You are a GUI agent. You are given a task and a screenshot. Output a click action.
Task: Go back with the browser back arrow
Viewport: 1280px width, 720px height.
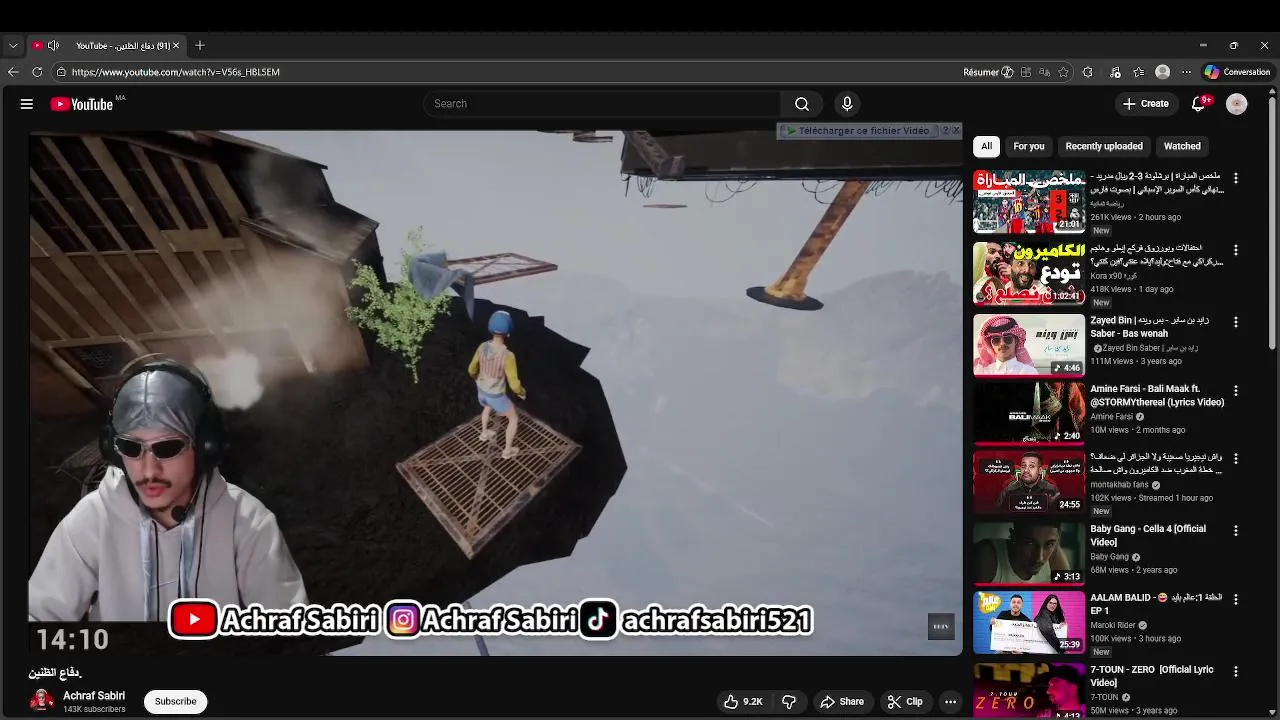[x=13, y=72]
